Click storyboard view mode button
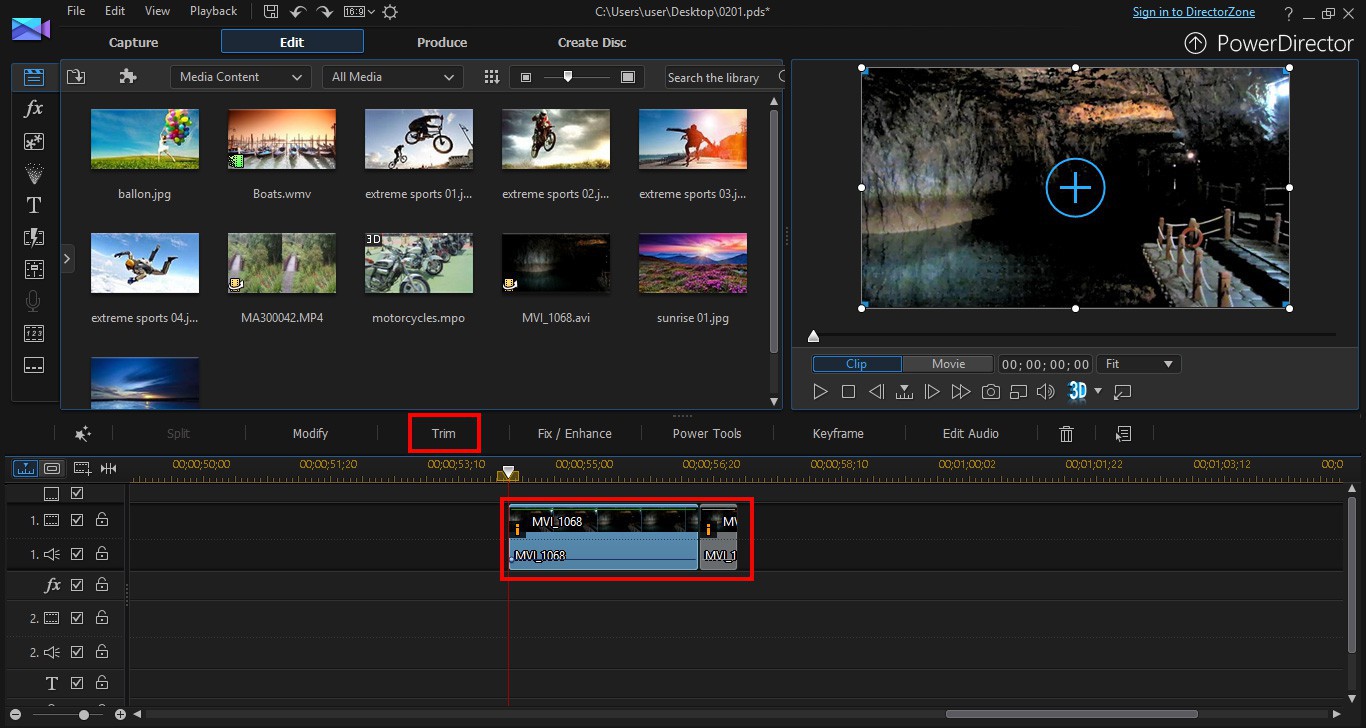This screenshot has height=728, width=1366. click(x=52, y=467)
